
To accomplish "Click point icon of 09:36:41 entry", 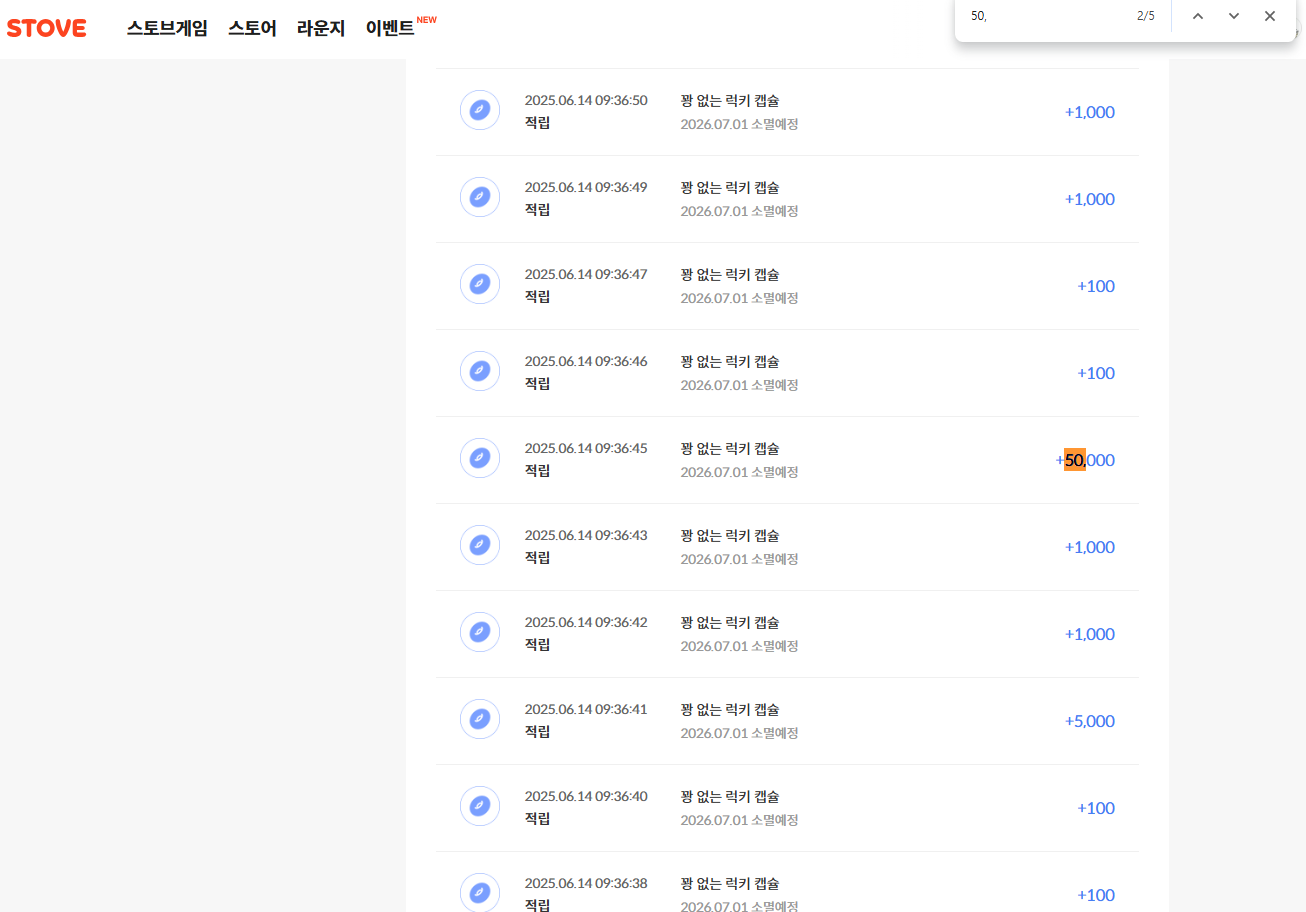I will point(480,719).
